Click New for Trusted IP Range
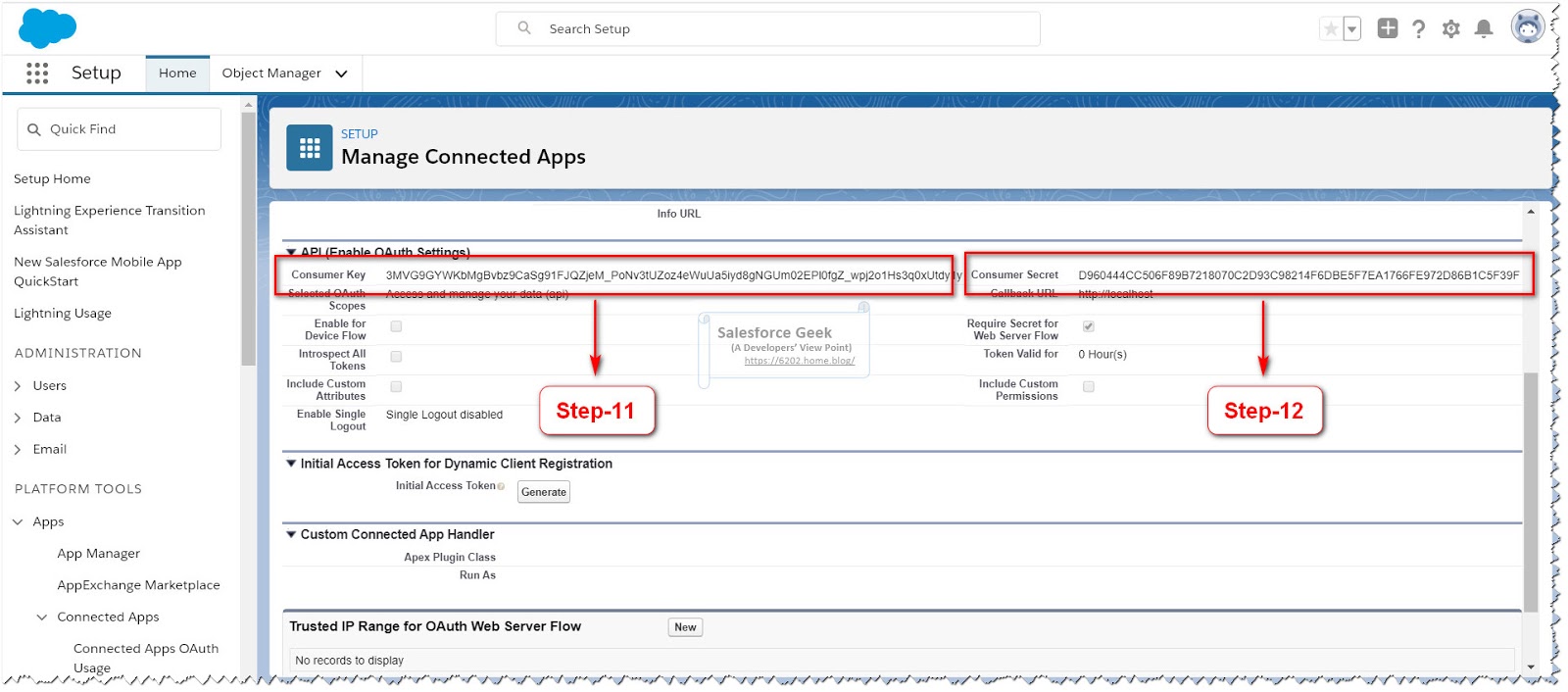This screenshot has width=1568, height=692. click(686, 627)
